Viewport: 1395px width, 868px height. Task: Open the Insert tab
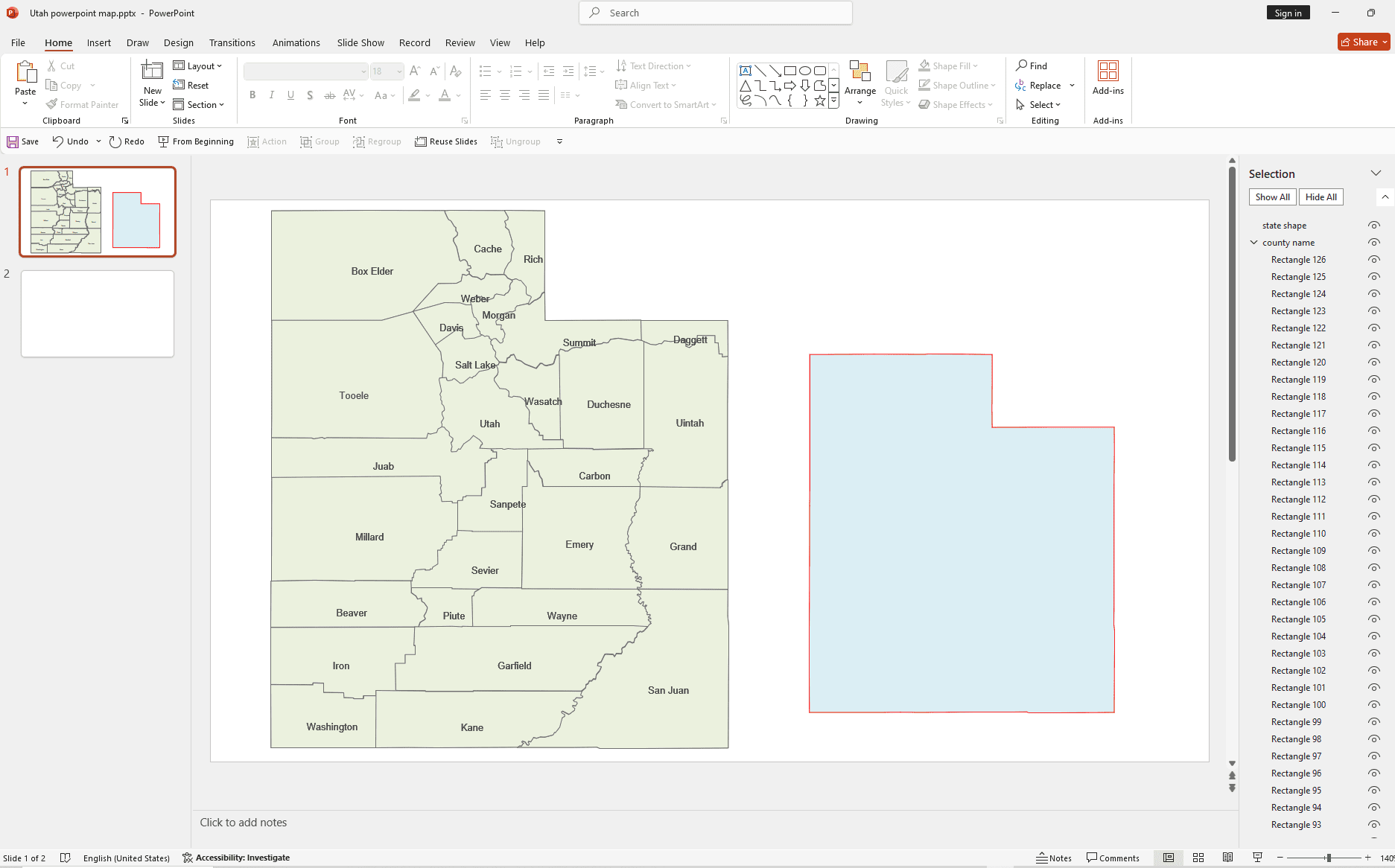(99, 42)
